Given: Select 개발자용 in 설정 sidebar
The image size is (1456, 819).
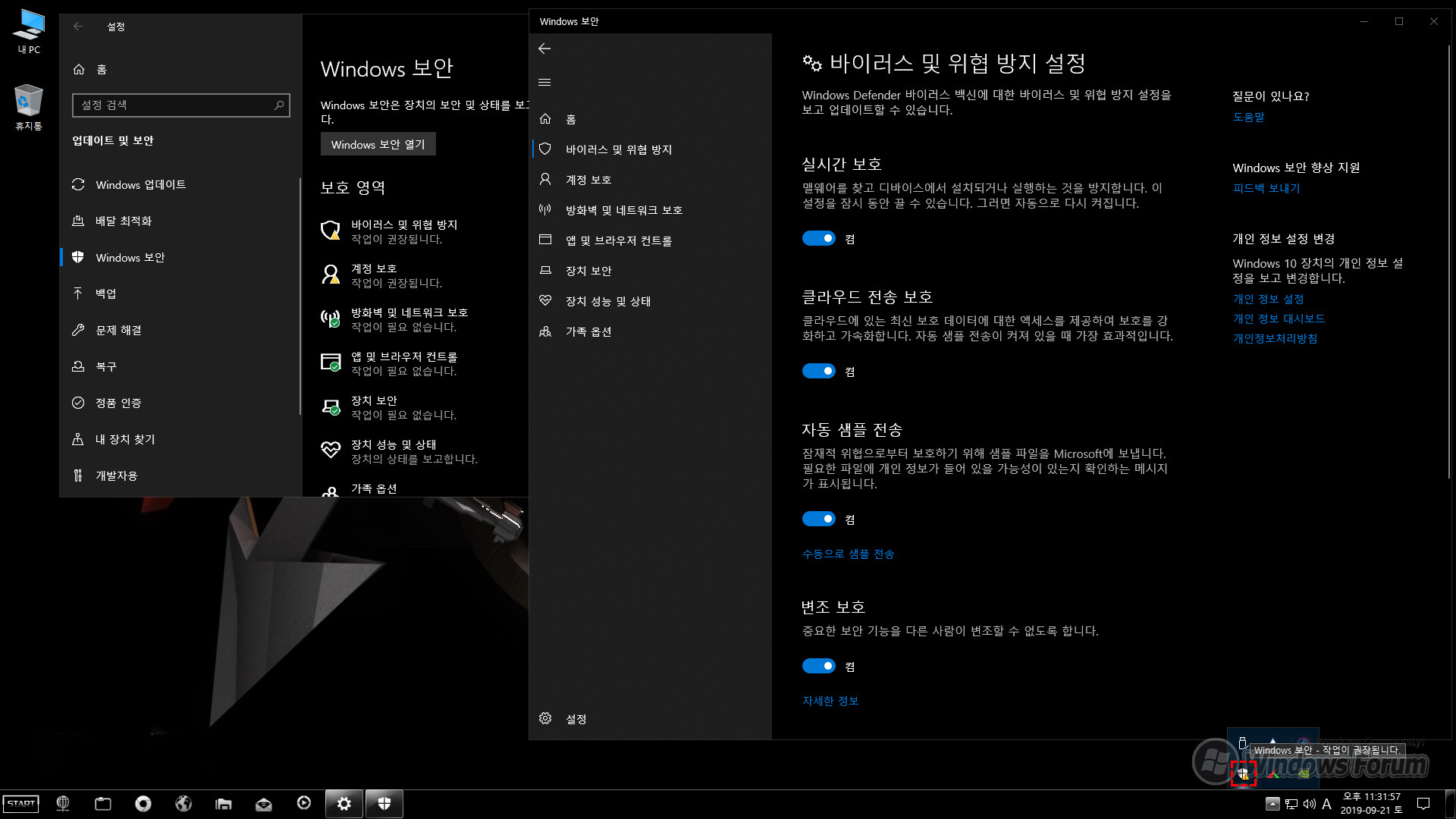Looking at the screenshot, I should pos(180,475).
